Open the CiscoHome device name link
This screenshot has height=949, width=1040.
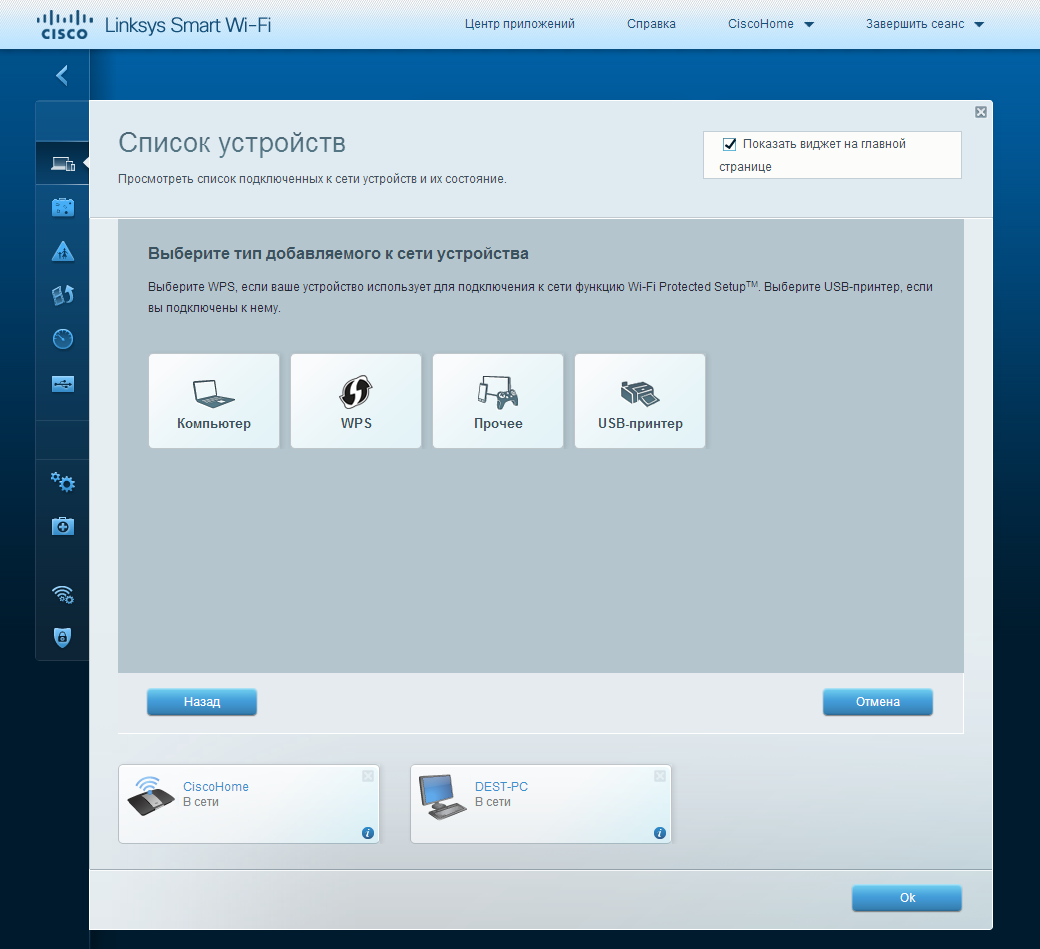[x=216, y=787]
